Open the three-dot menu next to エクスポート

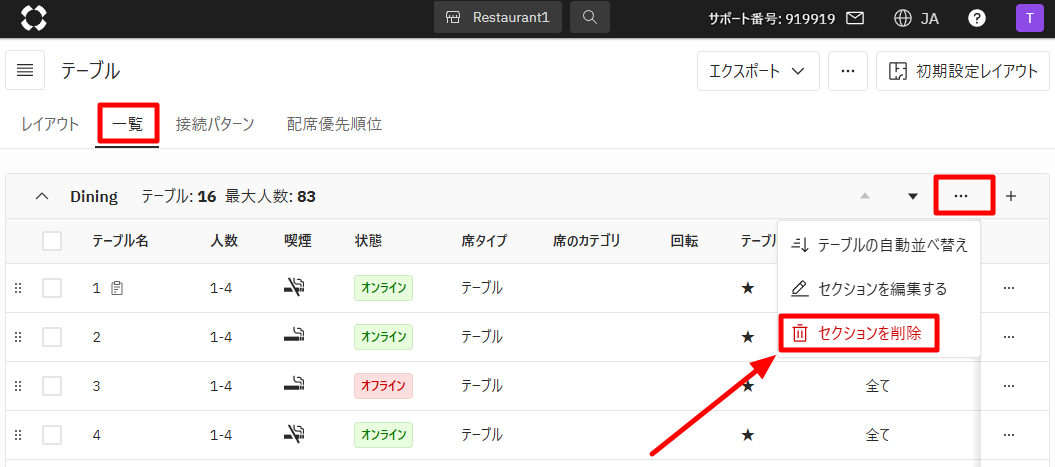(847, 71)
